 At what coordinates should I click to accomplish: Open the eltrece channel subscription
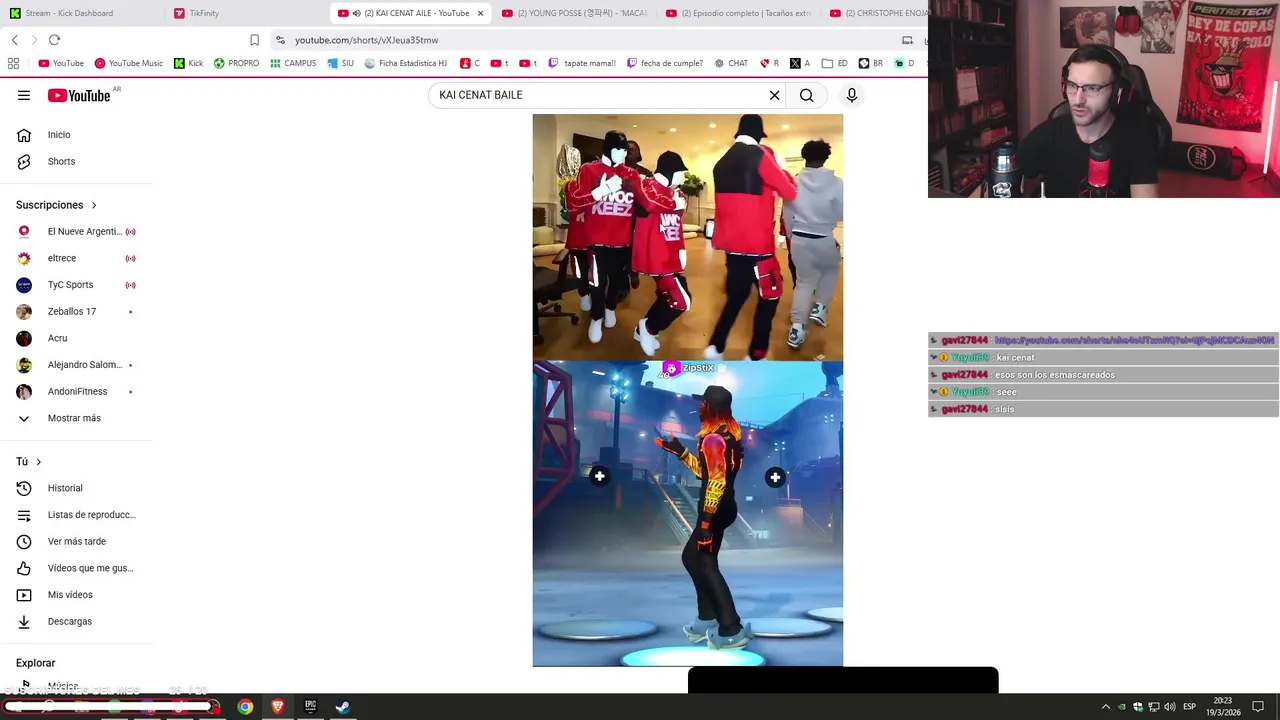pyautogui.click(x=76, y=258)
